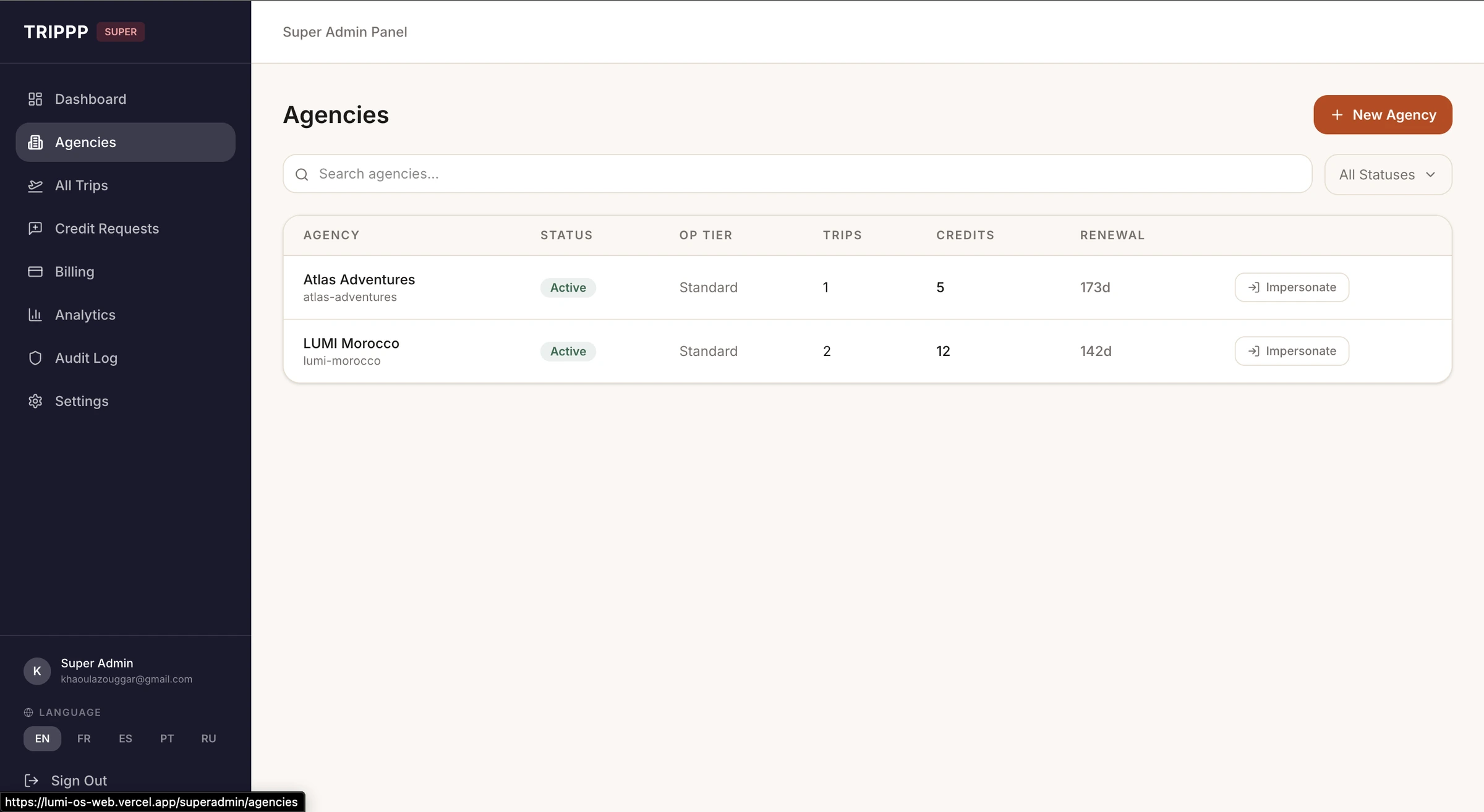Open Credit Requests section

[126, 228]
